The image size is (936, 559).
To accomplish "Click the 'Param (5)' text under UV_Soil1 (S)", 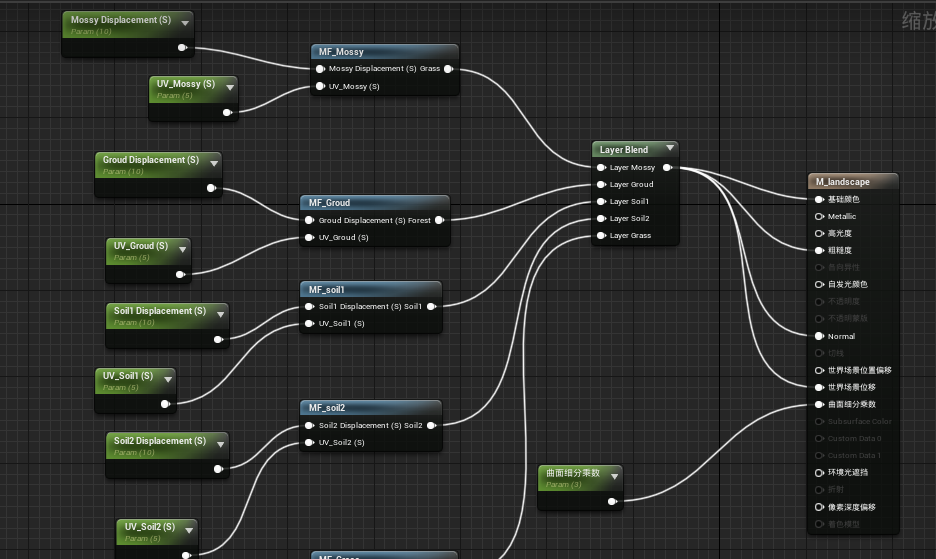I will 120,388.
